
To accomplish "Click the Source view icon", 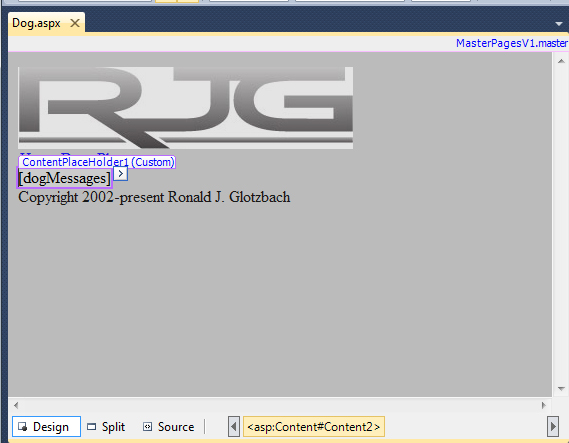I will click(x=147, y=427).
